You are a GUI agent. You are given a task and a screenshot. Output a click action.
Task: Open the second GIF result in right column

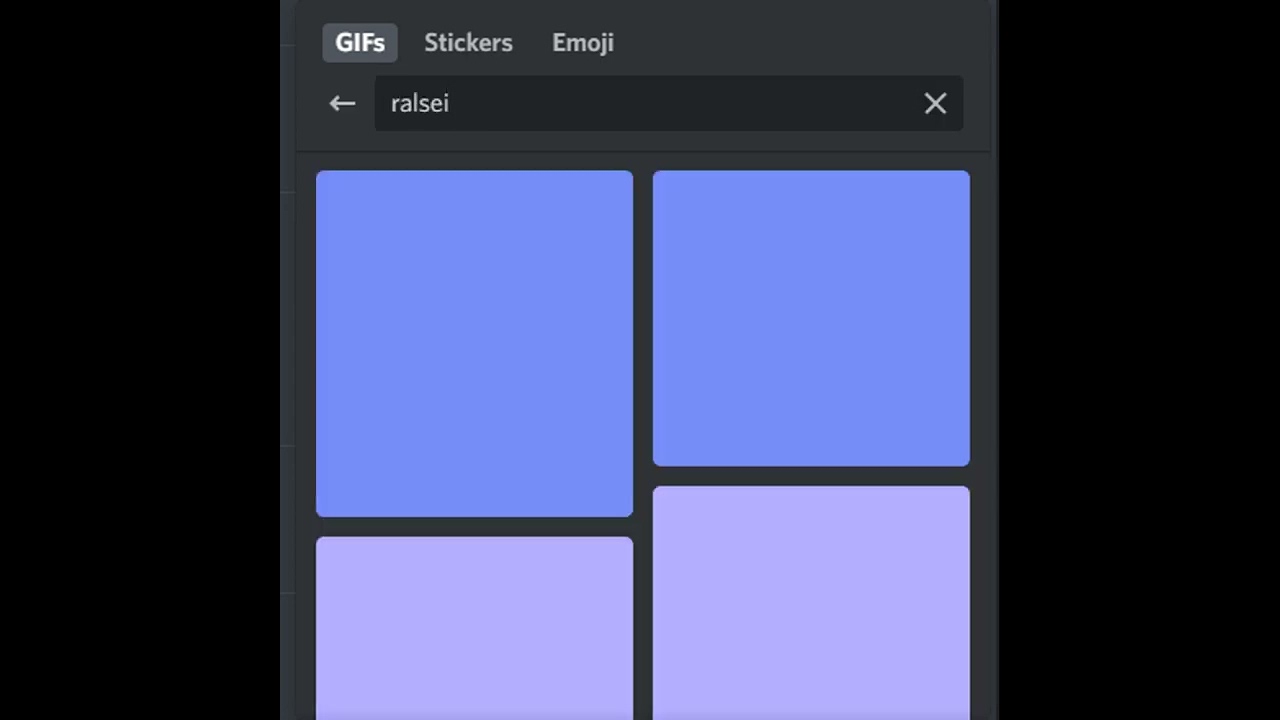pos(811,602)
